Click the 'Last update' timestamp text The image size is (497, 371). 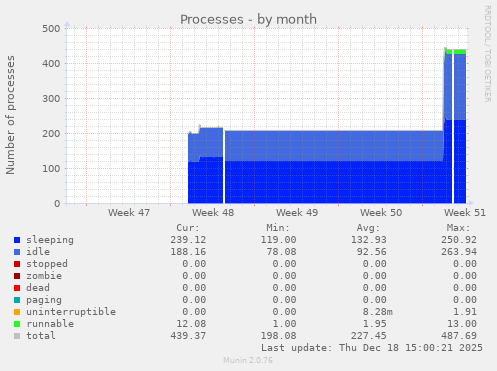tap(372, 348)
